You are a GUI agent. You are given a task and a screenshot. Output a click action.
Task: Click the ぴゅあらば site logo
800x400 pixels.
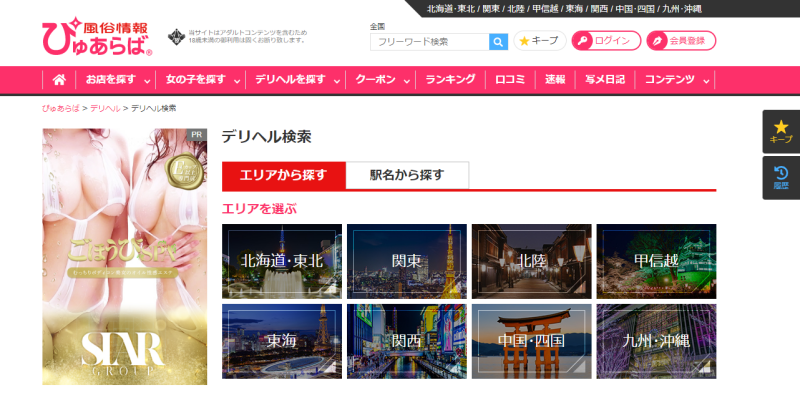click(x=97, y=38)
